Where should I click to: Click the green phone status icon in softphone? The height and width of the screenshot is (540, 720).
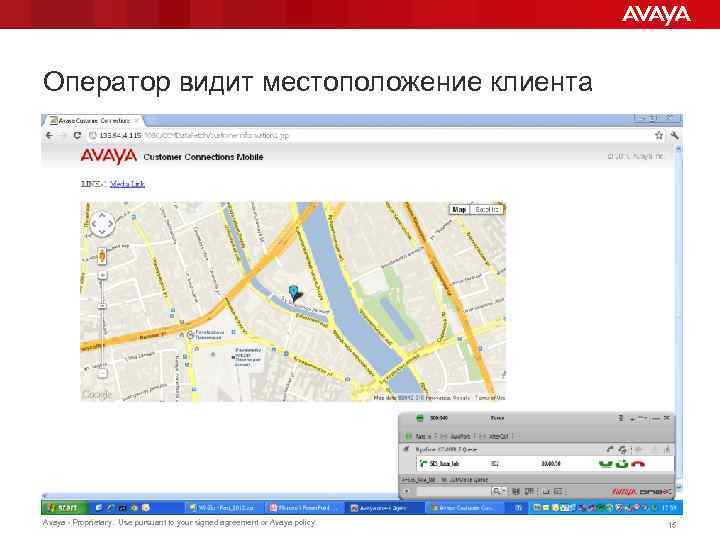click(x=419, y=418)
